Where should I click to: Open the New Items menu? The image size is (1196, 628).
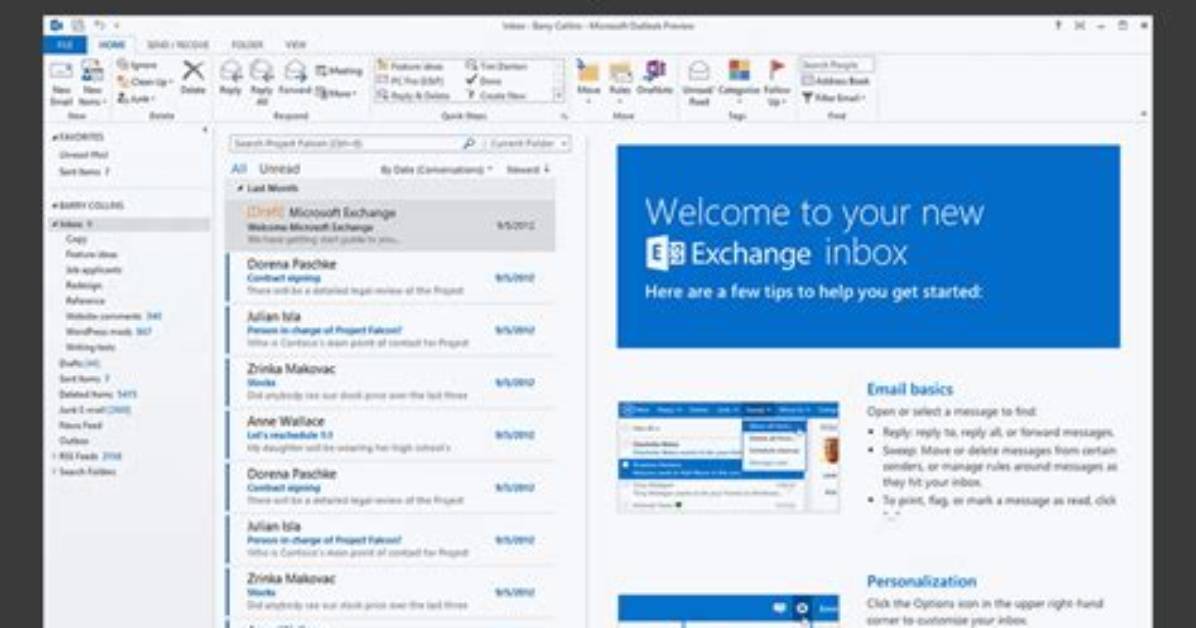(92, 82)
